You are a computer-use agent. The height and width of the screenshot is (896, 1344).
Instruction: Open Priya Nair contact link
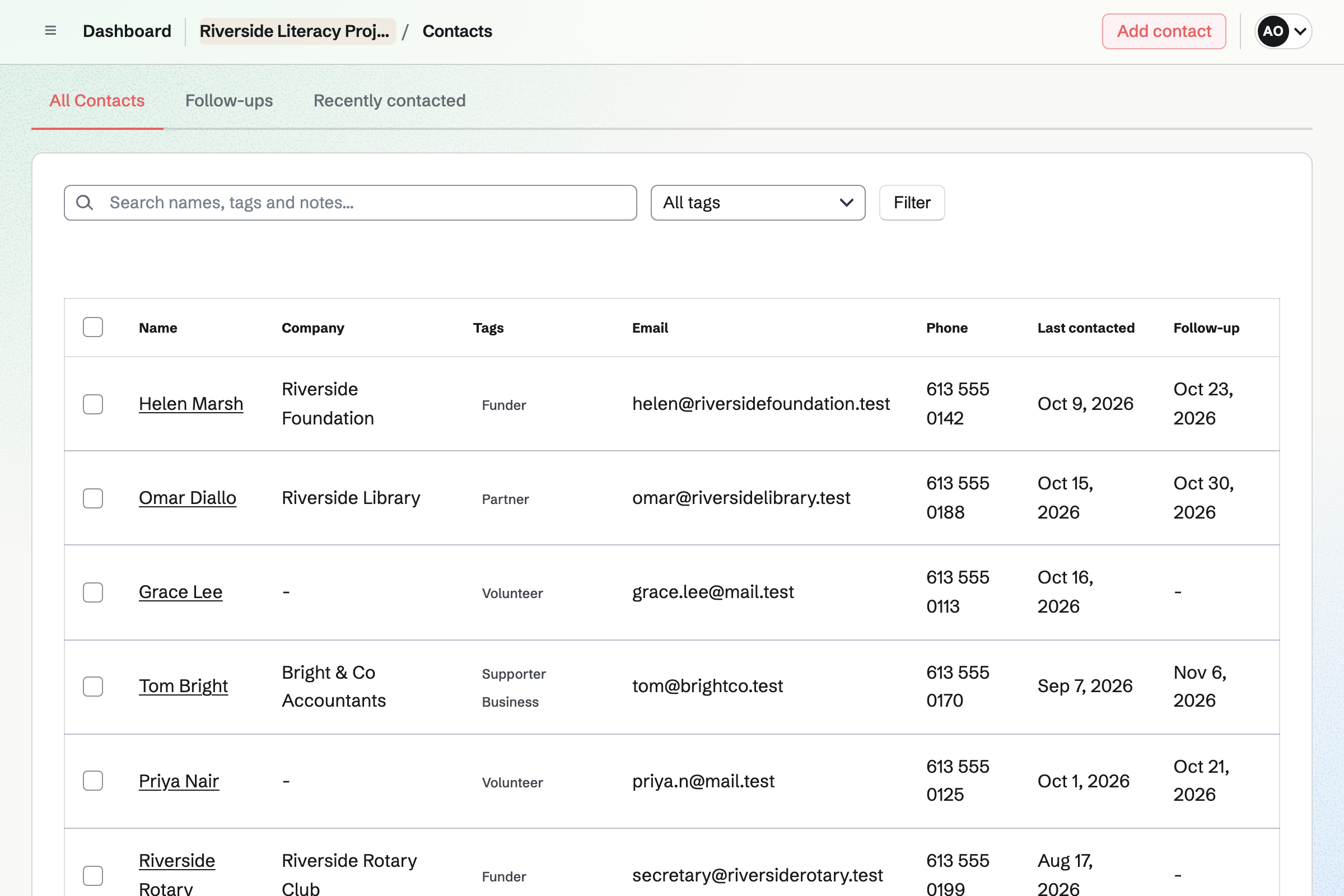click(179, 781)
